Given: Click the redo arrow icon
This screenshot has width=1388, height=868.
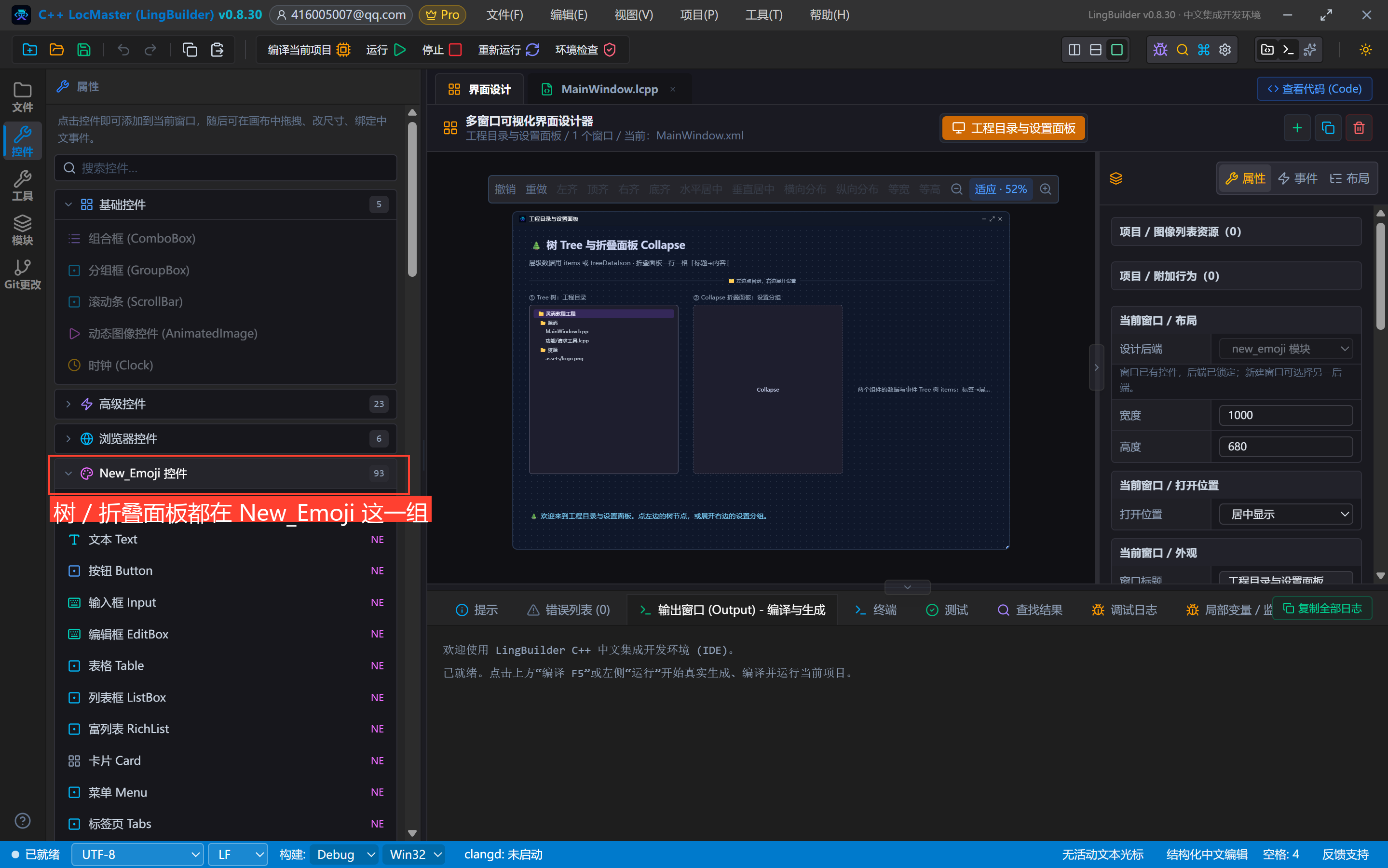Looking at the screenshot, I should [x=150, y=50].
